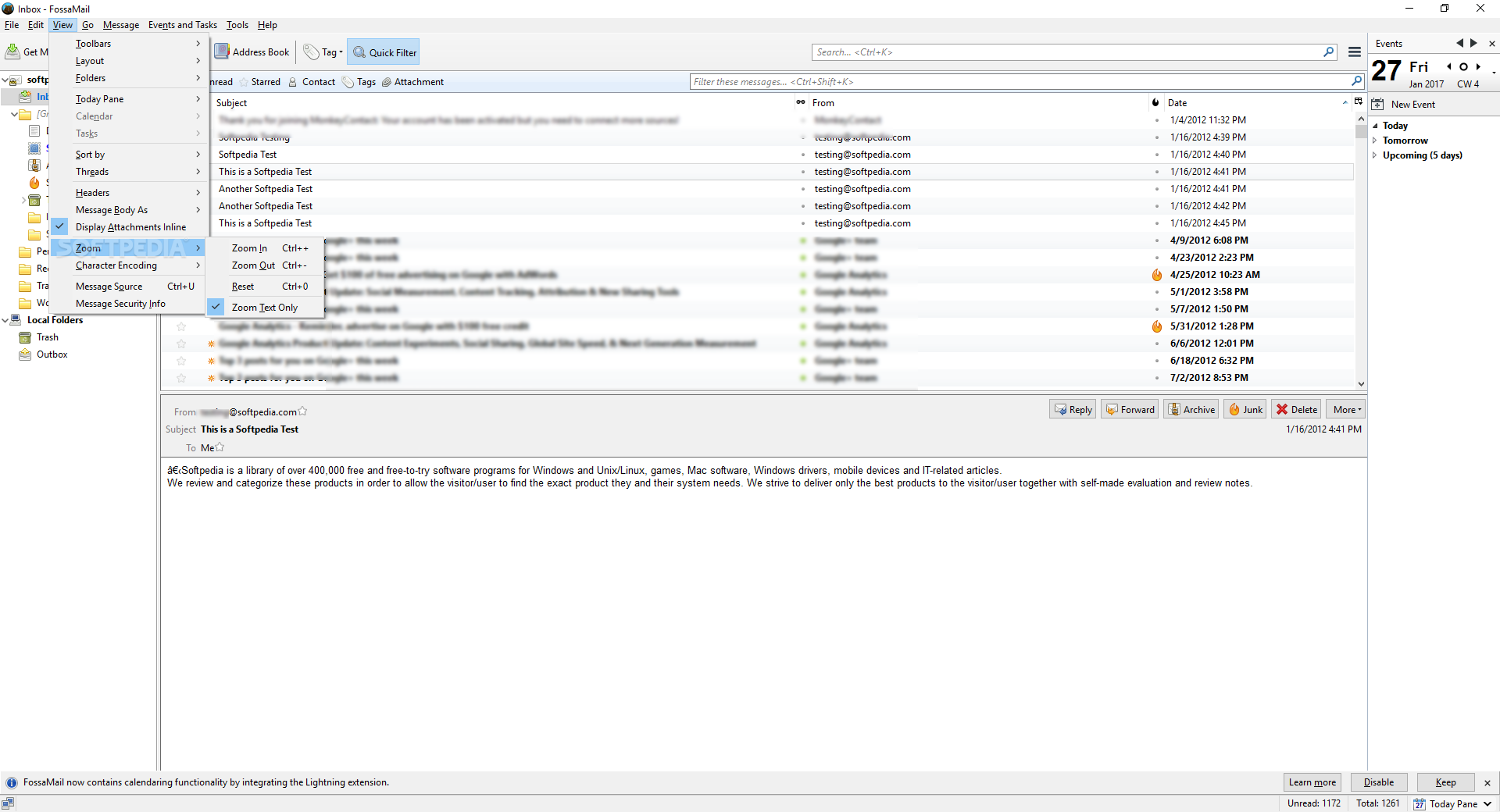Image resolution: width=1500 pixels, height=812 pixels.
Task: Collapse the Today events section
Action: click(x=1375, y=126)
